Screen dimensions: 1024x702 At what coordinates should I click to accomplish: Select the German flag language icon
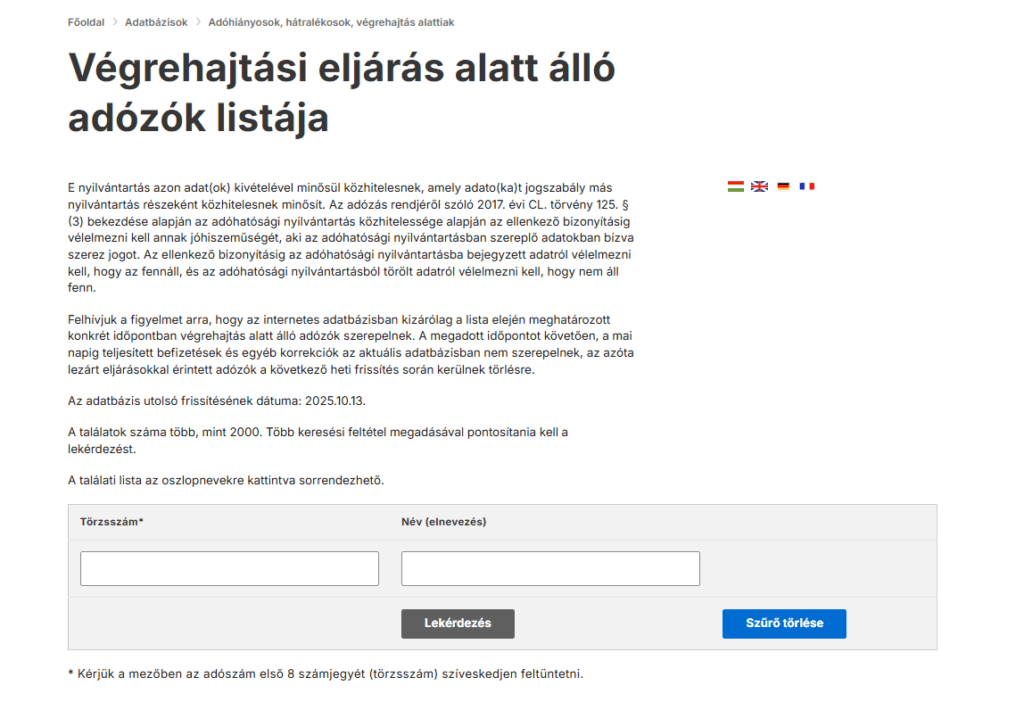[783, 186]
